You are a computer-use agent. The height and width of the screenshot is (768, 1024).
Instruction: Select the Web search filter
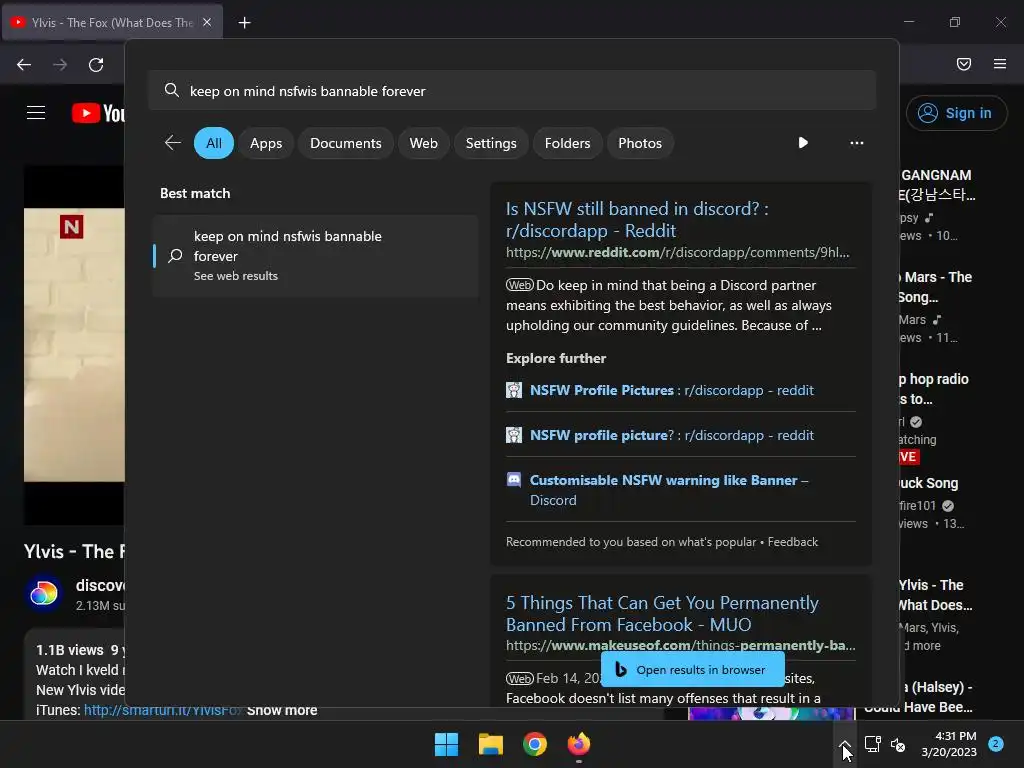pos(423,143)
